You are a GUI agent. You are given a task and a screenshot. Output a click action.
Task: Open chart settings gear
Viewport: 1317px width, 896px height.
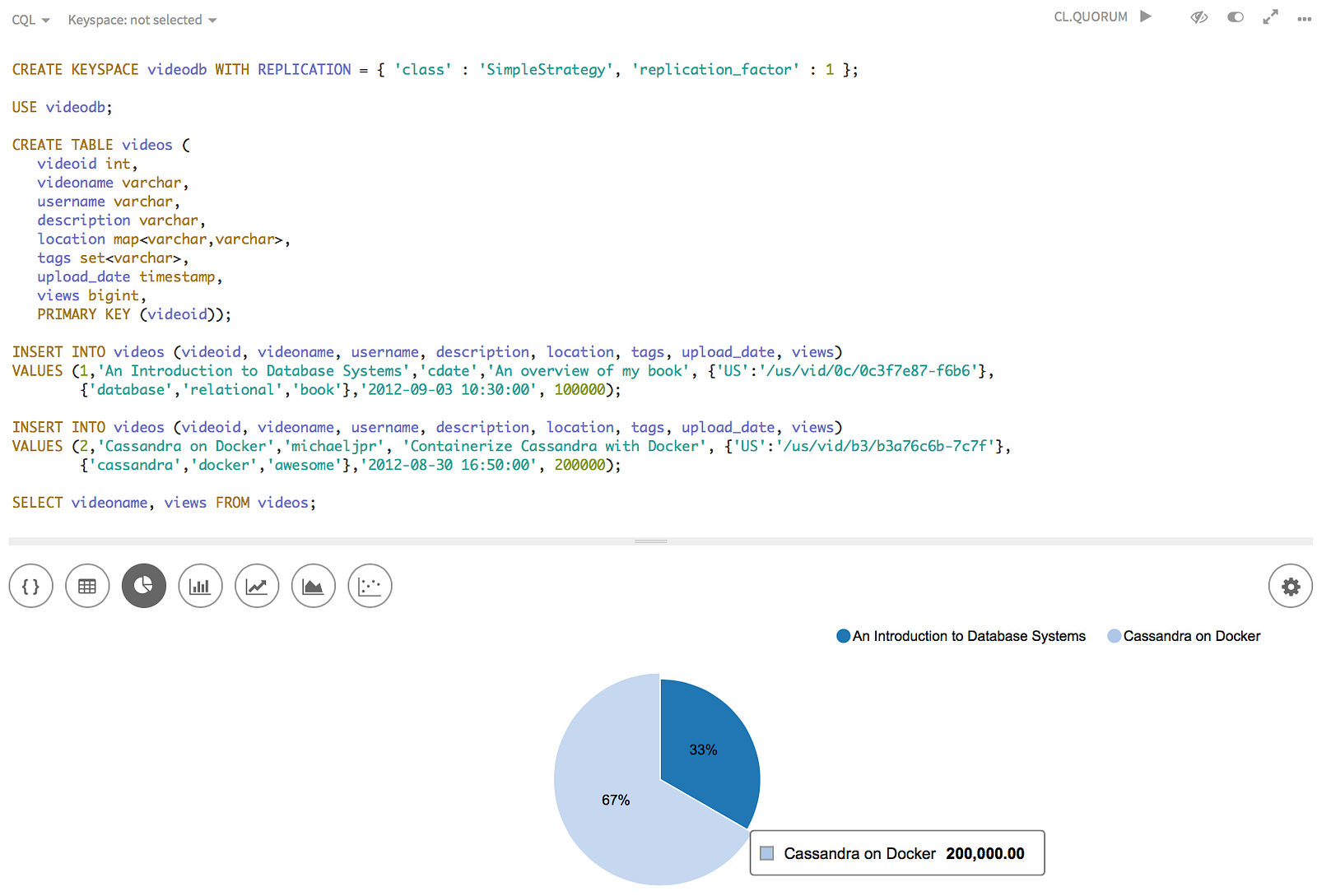click(1291, 586)
